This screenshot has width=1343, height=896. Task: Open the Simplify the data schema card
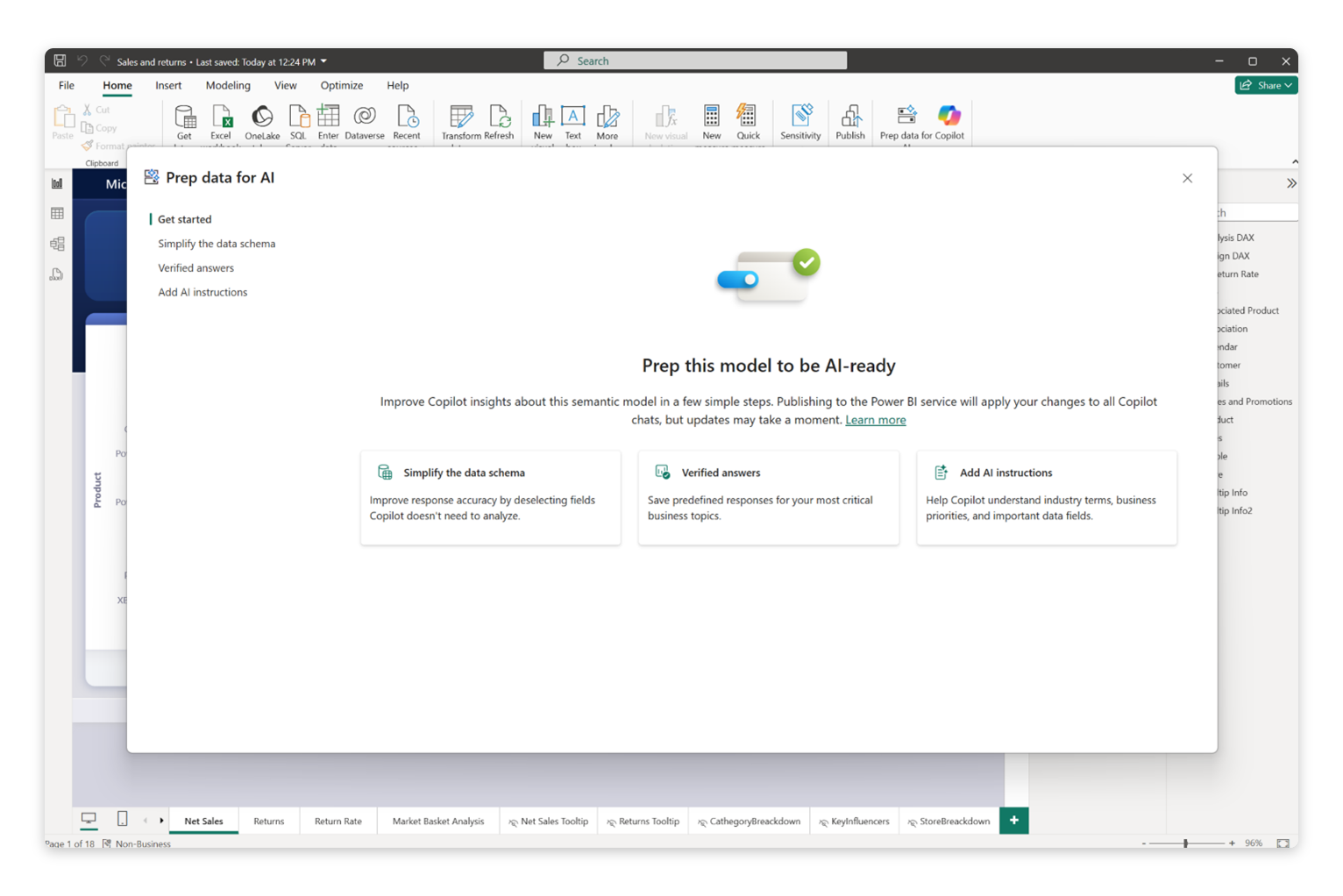coord(491,498)
